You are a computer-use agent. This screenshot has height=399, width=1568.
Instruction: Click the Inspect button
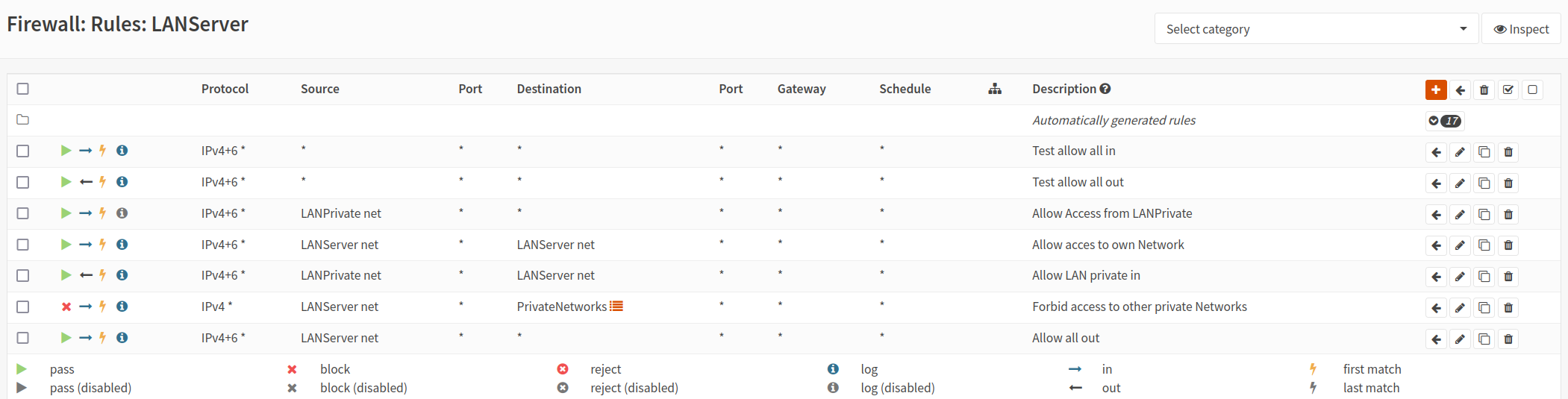click(1520, 29)
